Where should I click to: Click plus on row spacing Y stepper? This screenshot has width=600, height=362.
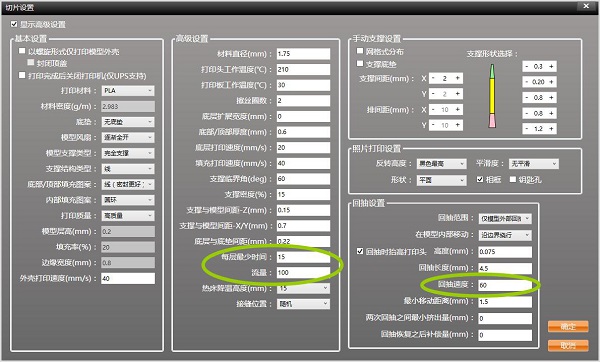click(x=457, y=125)
